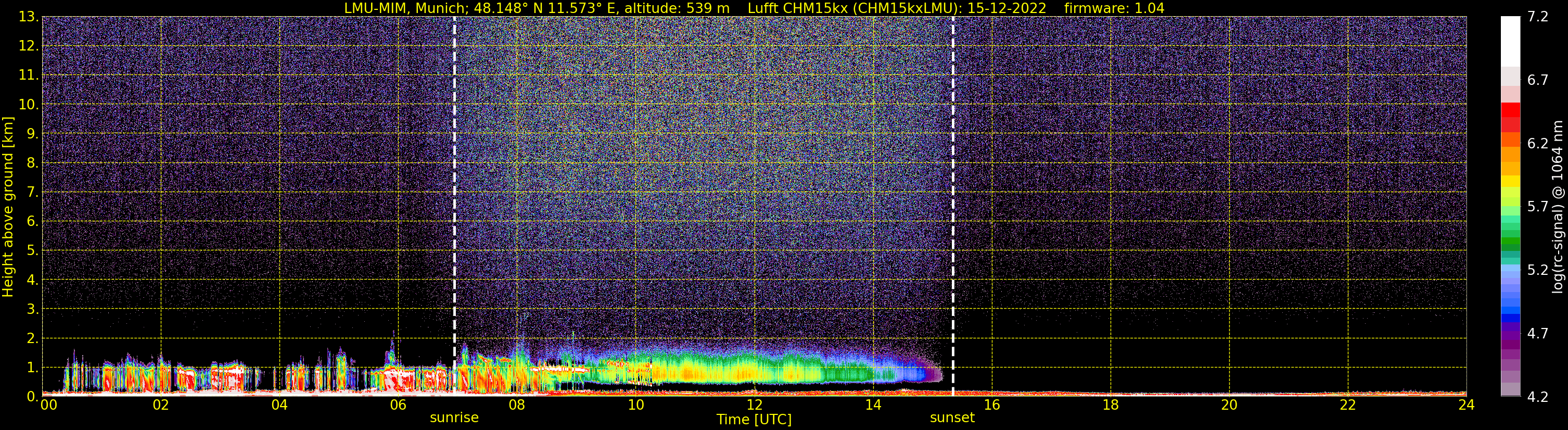
Task: Click 'firmware: 1.04' in the title
Action: 1114,8
